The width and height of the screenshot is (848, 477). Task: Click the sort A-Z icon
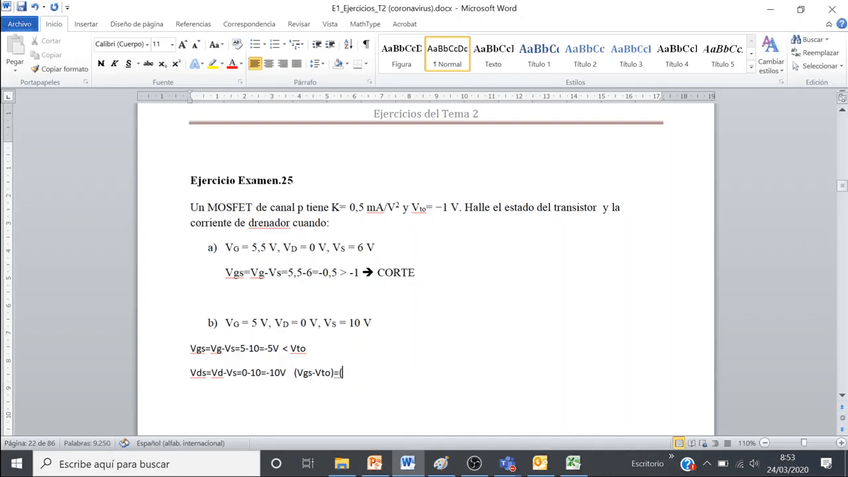pyautogui.click(x=348, y=44)
